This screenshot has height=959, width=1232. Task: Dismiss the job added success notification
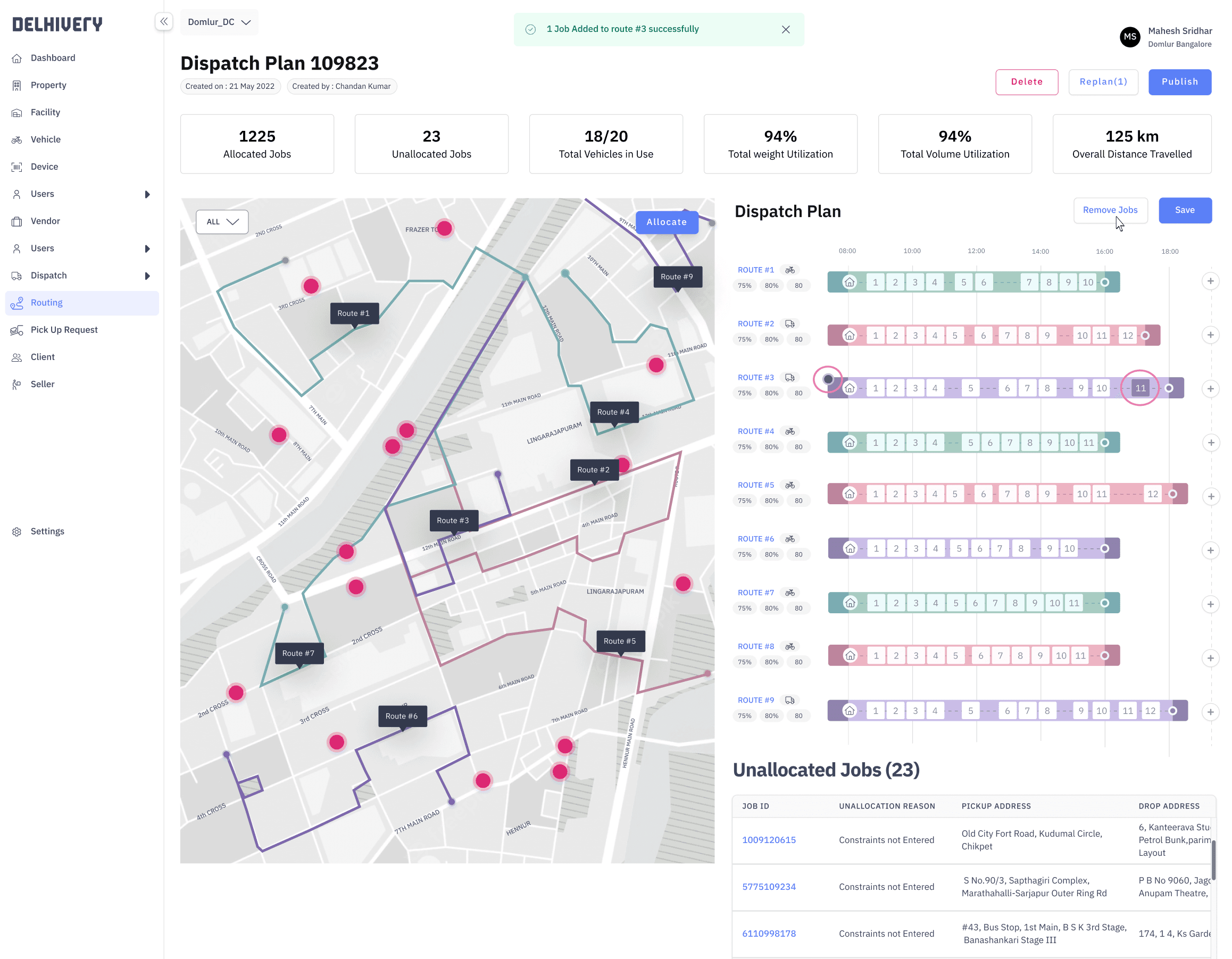[x=785, y=29]
